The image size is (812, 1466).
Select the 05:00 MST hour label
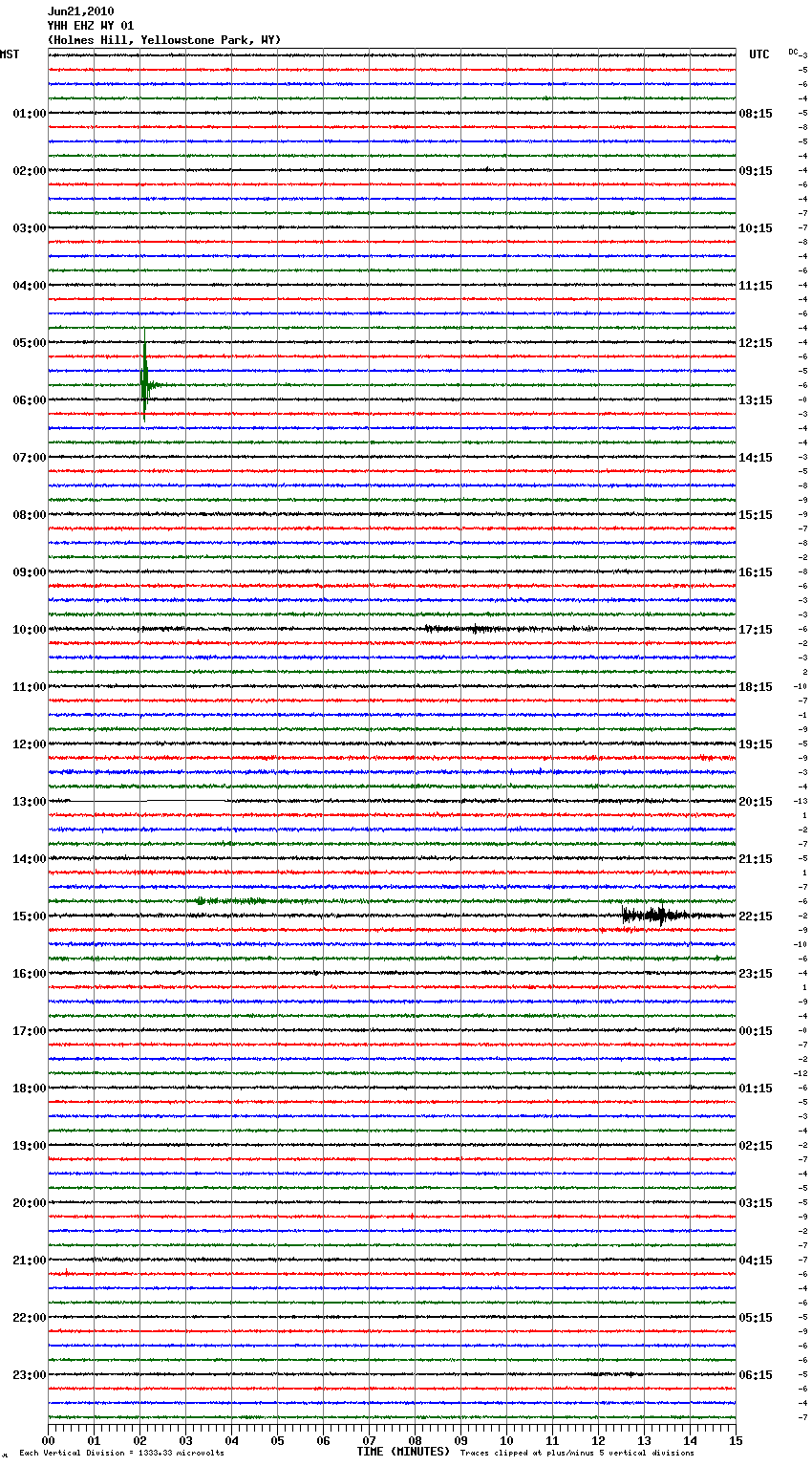pyautogui.click(x=30, y=343)
